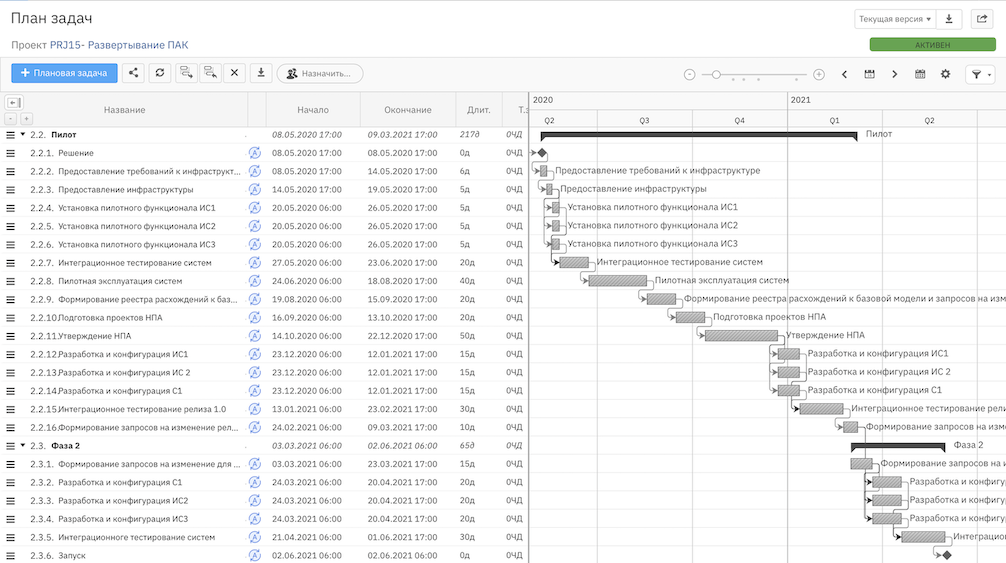Viewport: 1006px width, 563px height.
Task: Click the 'Утверждение НПА' Gantt bar
Action: tap(741, 336)
